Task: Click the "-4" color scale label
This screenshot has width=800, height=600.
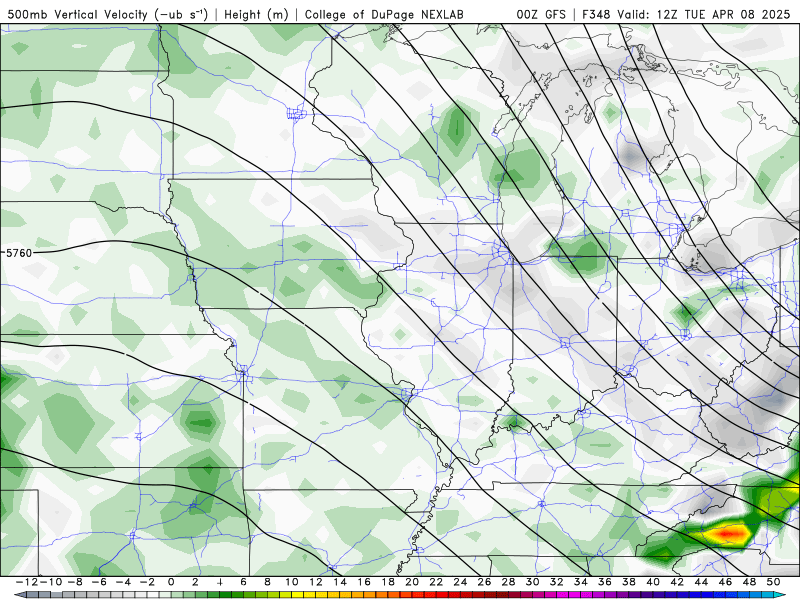Action: 122,582
